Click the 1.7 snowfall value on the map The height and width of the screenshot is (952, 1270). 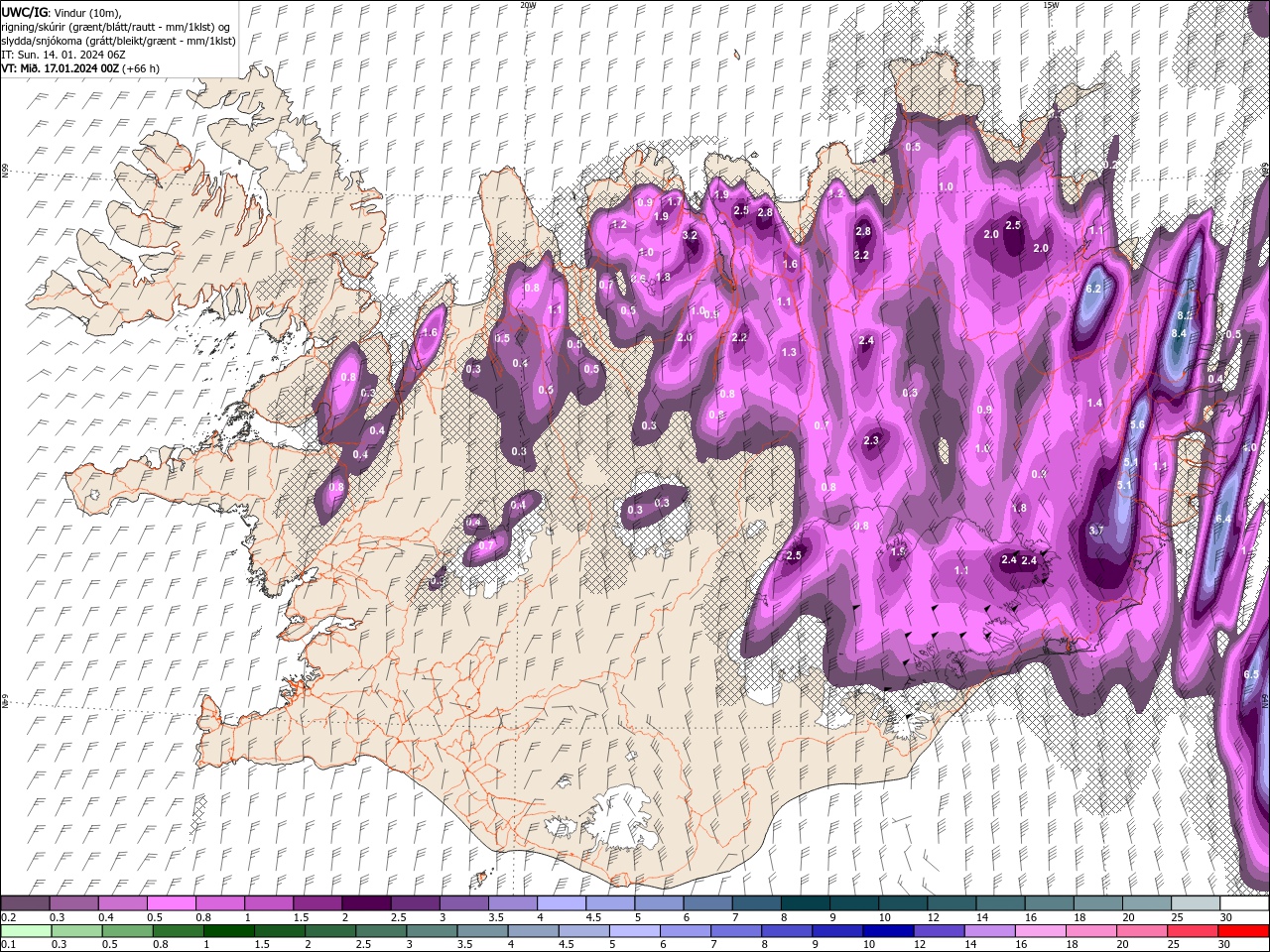675,201
